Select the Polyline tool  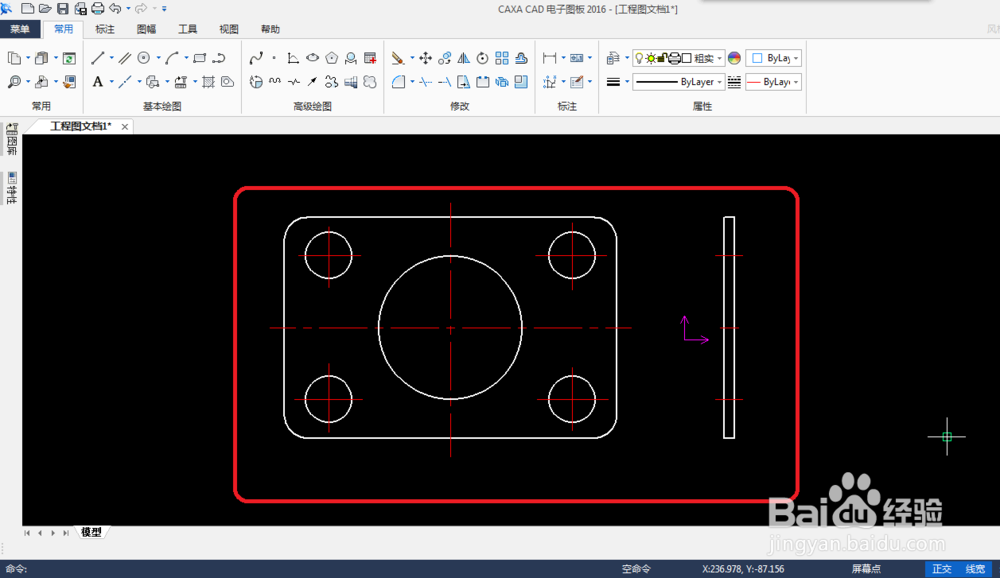click(x=219, y=58)
